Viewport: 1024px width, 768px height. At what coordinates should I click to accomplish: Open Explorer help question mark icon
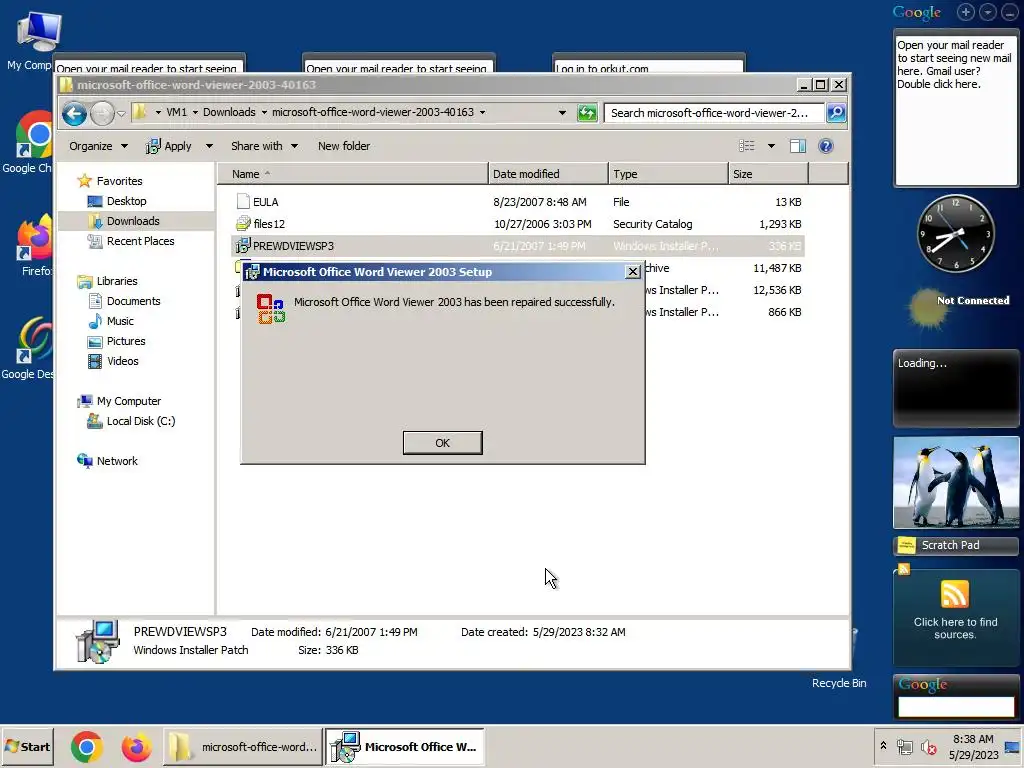coord(825,146)
